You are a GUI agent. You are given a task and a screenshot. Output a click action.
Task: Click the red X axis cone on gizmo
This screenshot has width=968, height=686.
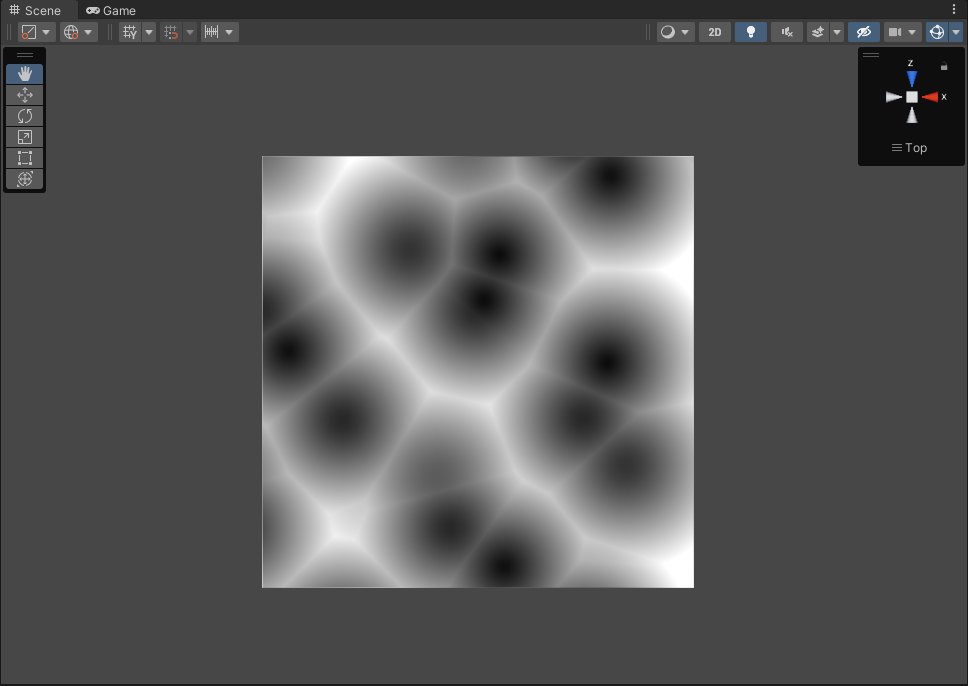(930, 97)
